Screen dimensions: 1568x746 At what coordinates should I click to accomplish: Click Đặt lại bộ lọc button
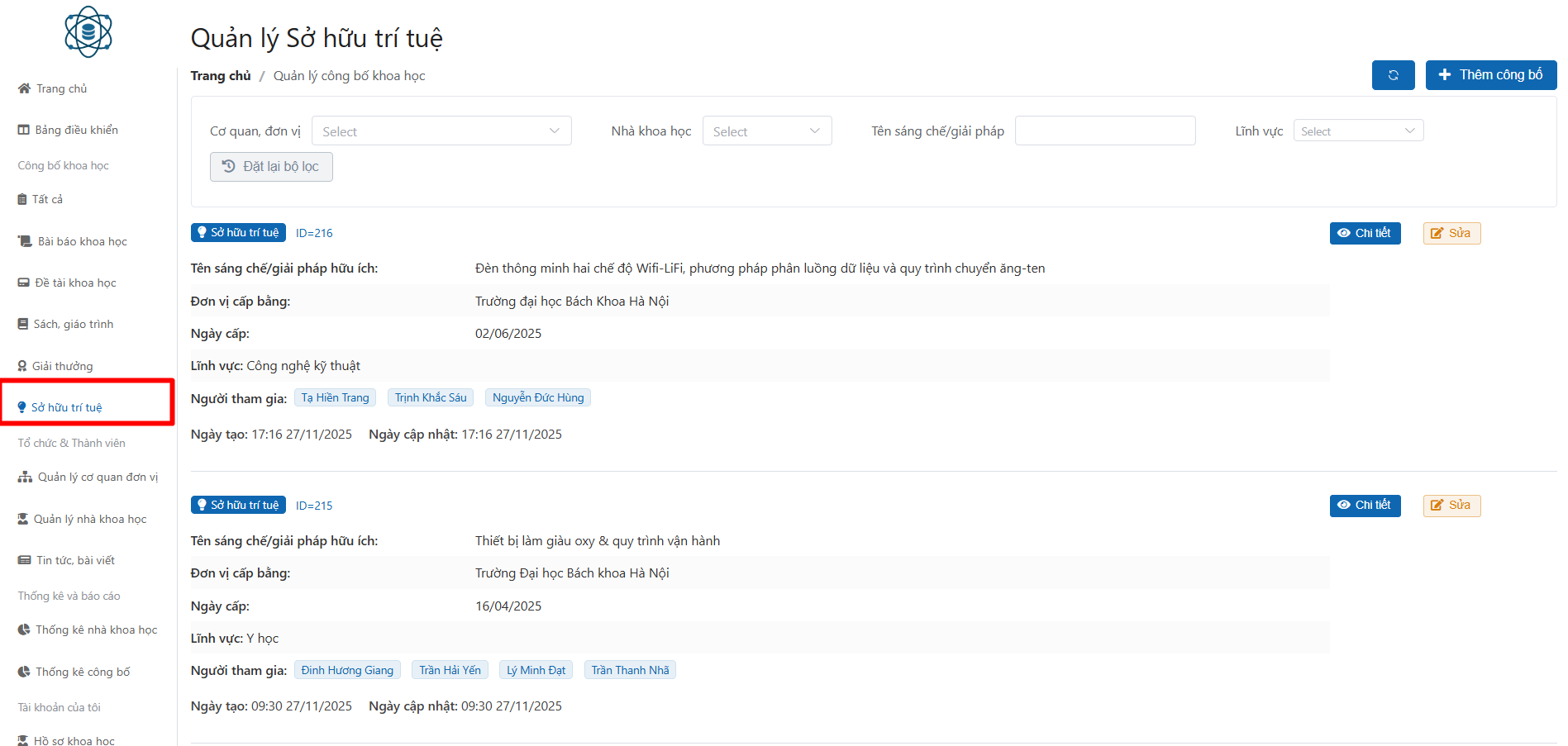point(271,167)
